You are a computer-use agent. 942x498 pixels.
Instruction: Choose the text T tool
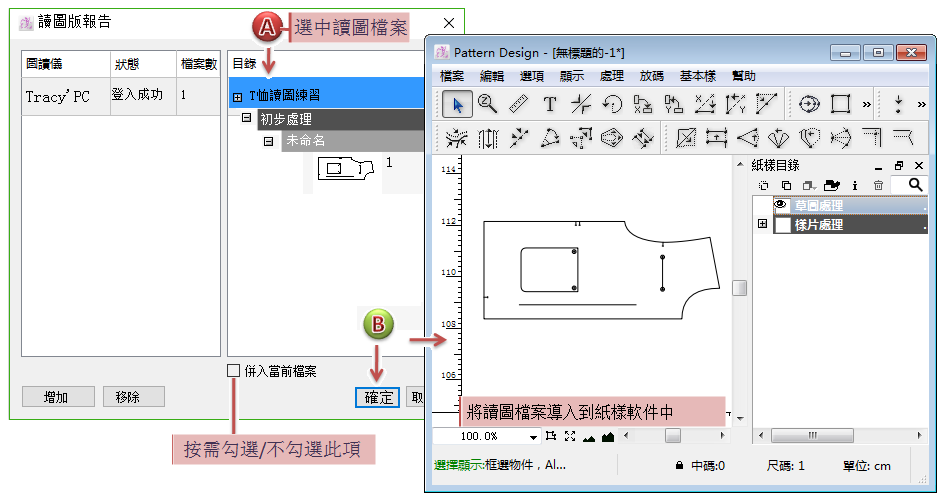[x=549, y=103]
